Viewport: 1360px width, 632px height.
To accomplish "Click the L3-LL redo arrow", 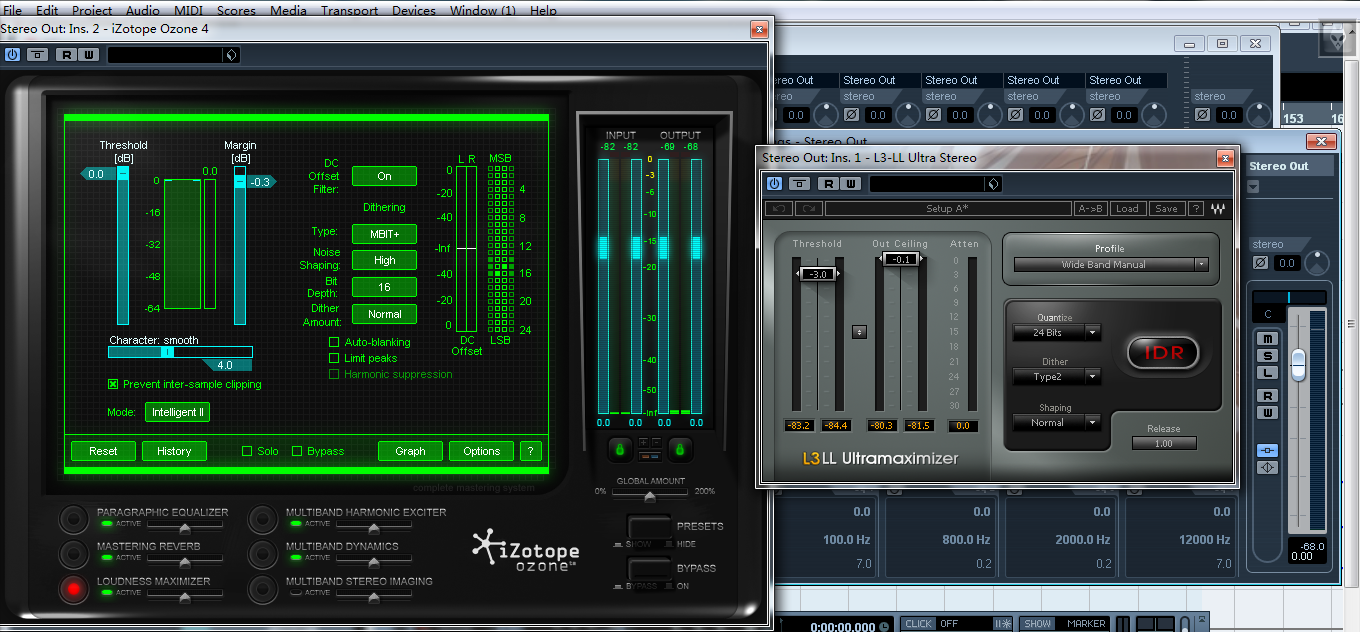I will (x=808, y=209).
